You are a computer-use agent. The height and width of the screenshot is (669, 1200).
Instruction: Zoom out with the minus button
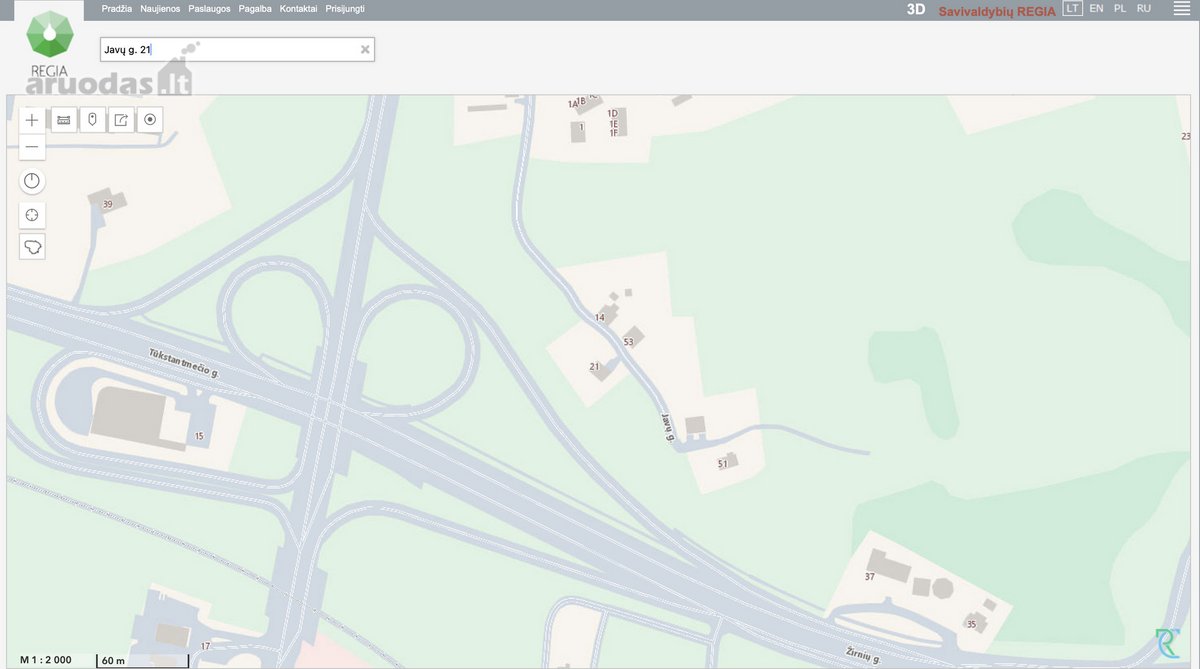32,147
